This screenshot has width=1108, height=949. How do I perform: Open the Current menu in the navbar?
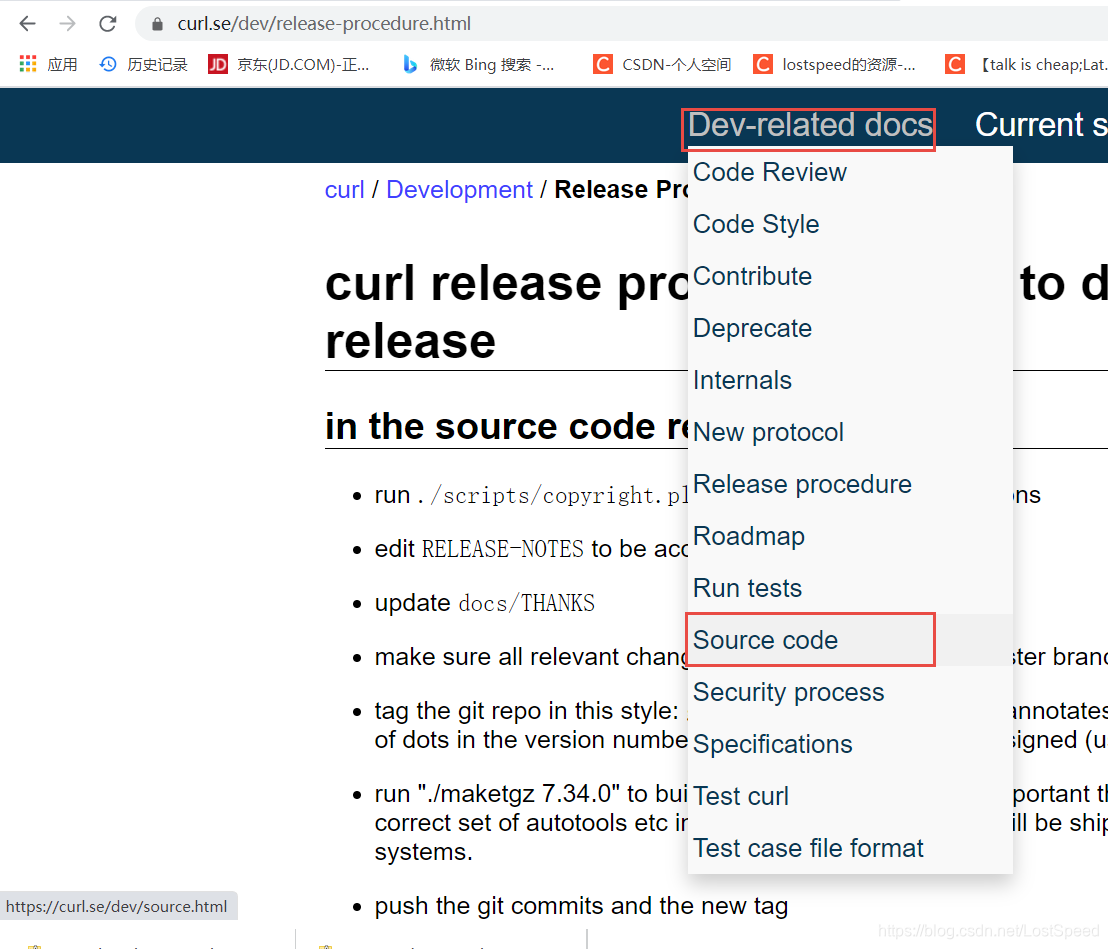(x=1041, y=126)
